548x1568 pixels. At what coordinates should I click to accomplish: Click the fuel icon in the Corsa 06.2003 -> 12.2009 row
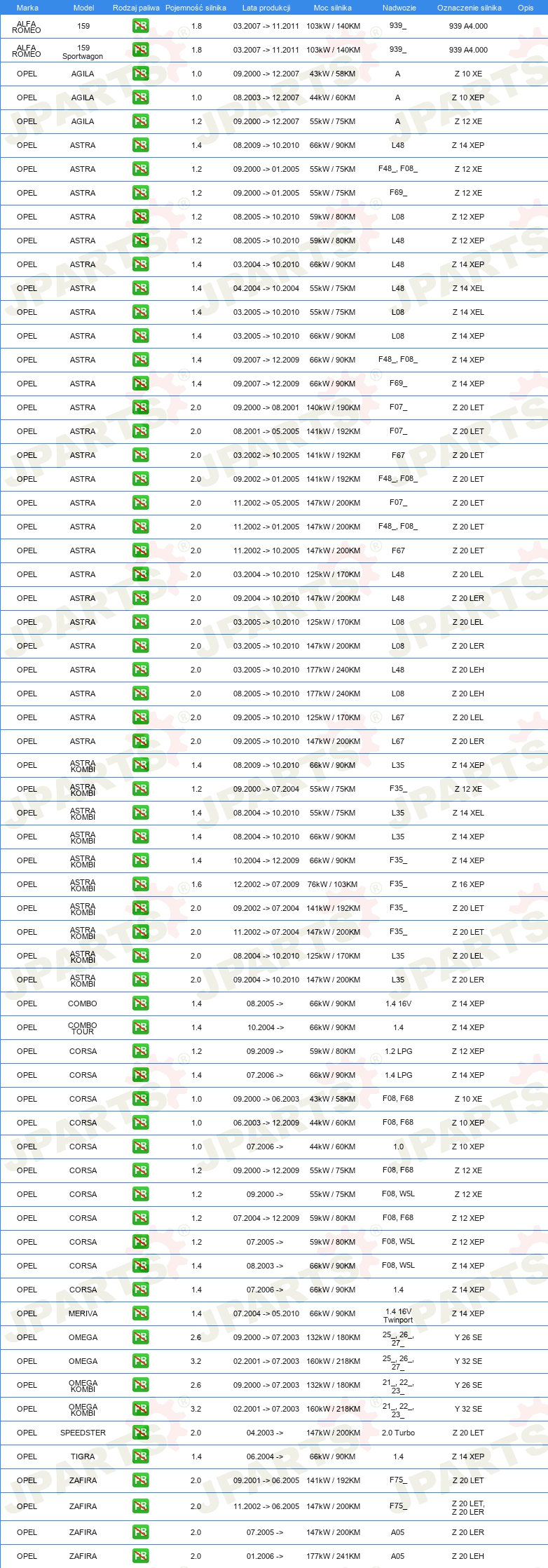[140, 1123]
